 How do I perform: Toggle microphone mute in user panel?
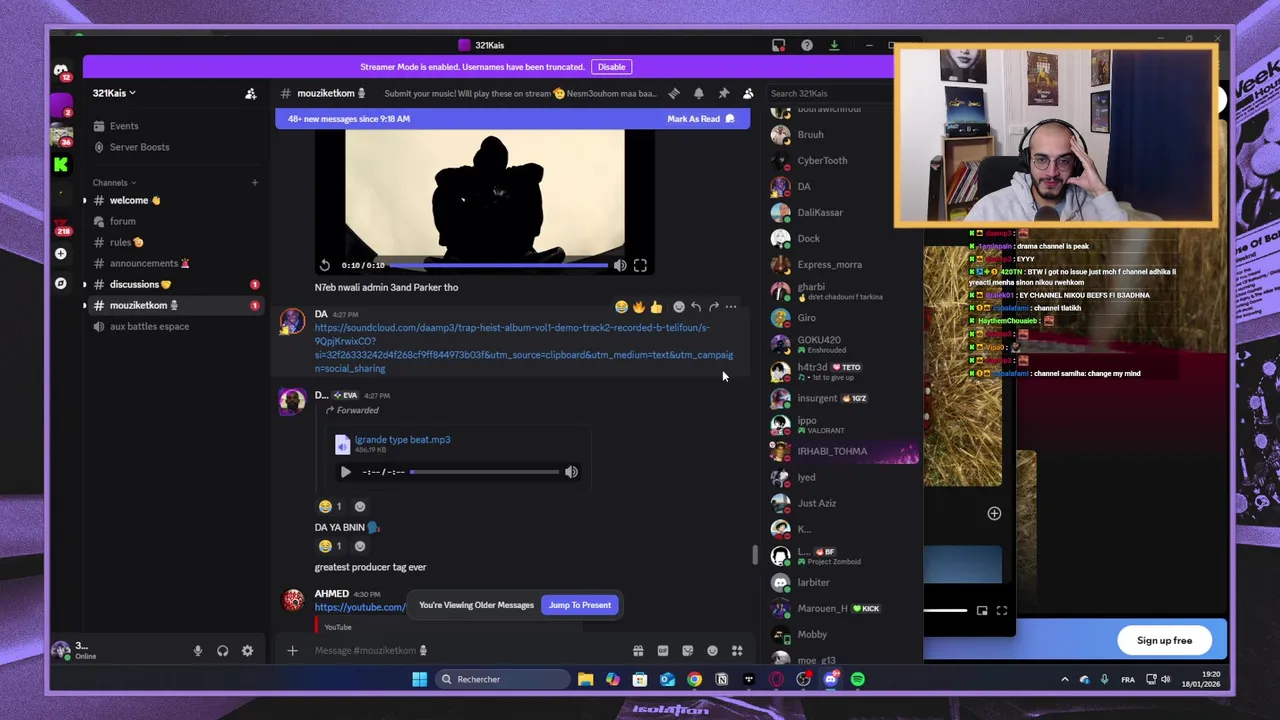[198, 651]
